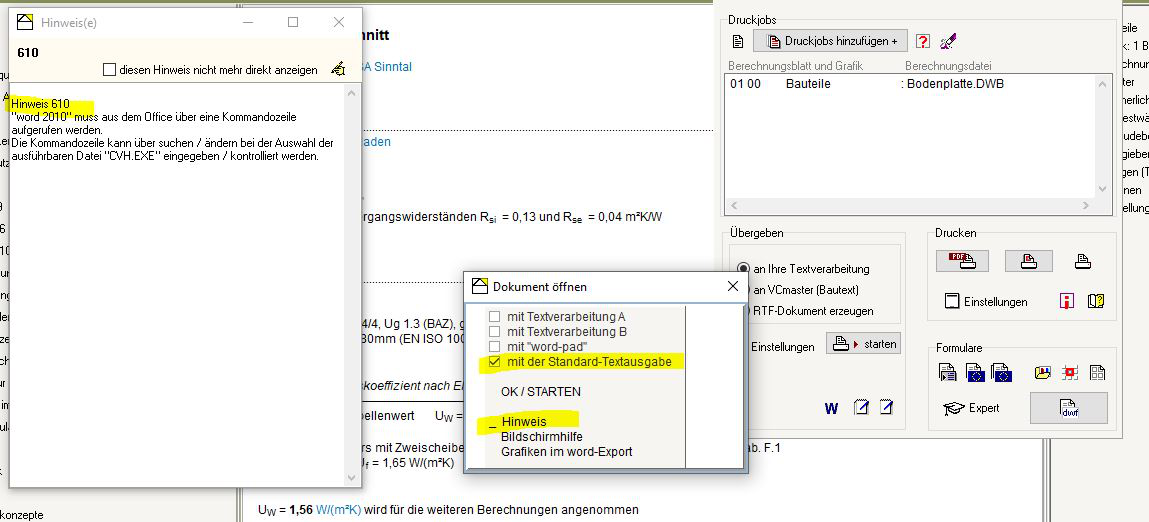The height and width of the screenshot is (522, 1149).
Task: Check 'diesen Hinweis nicht mehr direkt anzeigen'
Action: coord(110,70)
